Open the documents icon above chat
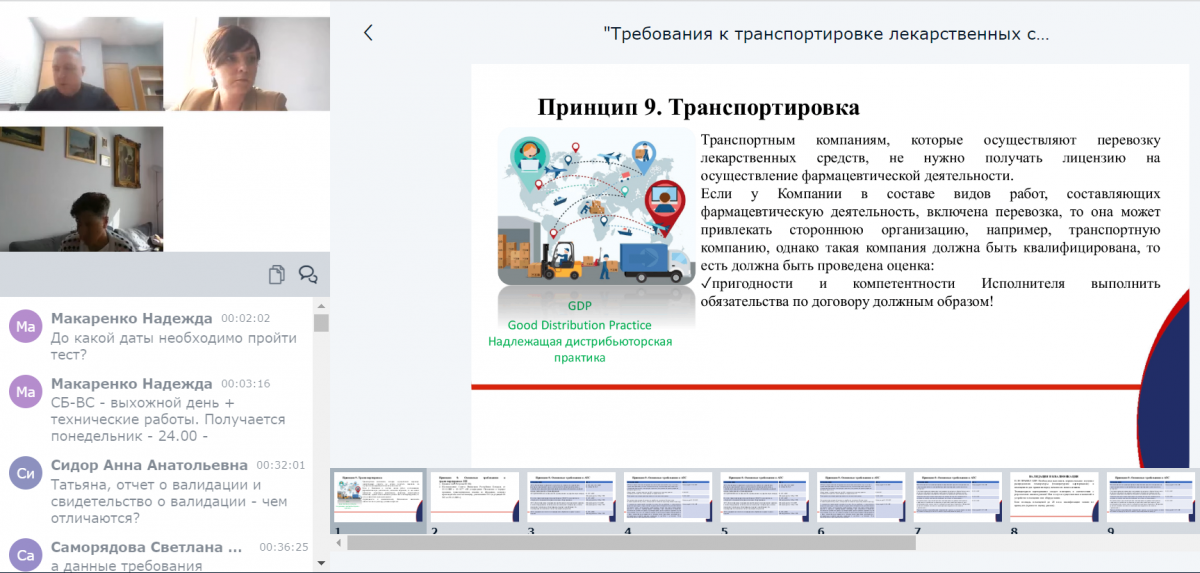1200x573 pixels. coord(277,274)
